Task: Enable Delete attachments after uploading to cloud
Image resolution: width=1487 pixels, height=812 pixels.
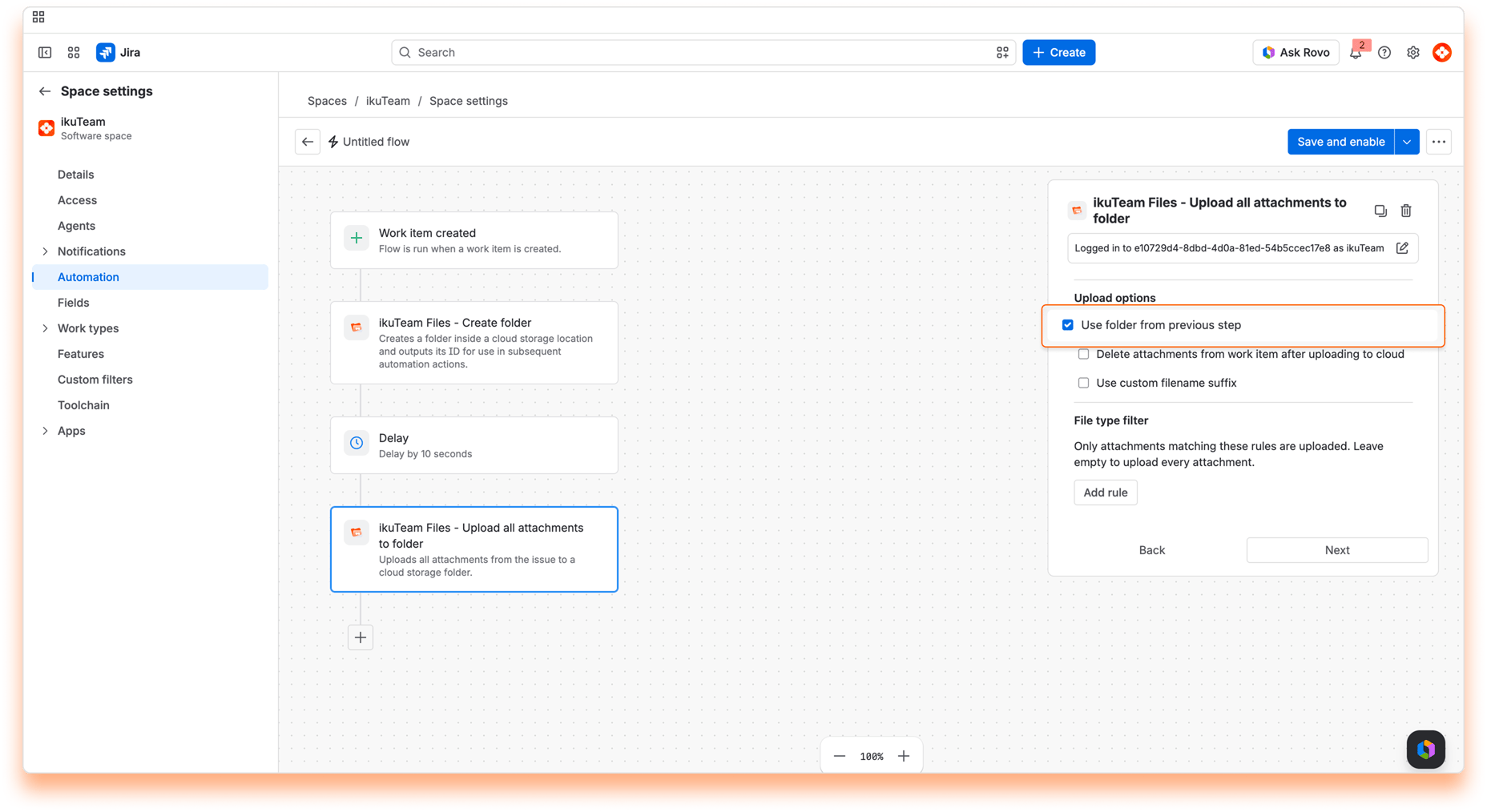Action: click(x=1083, y=354)
